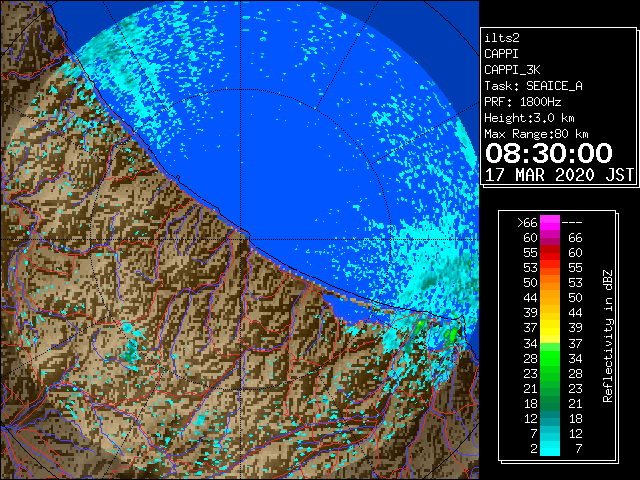Viewport: 640px width, 480px height.
Task: Select the dark red 55–60 dBZ swatch
Action: click(x=550, y=253)
